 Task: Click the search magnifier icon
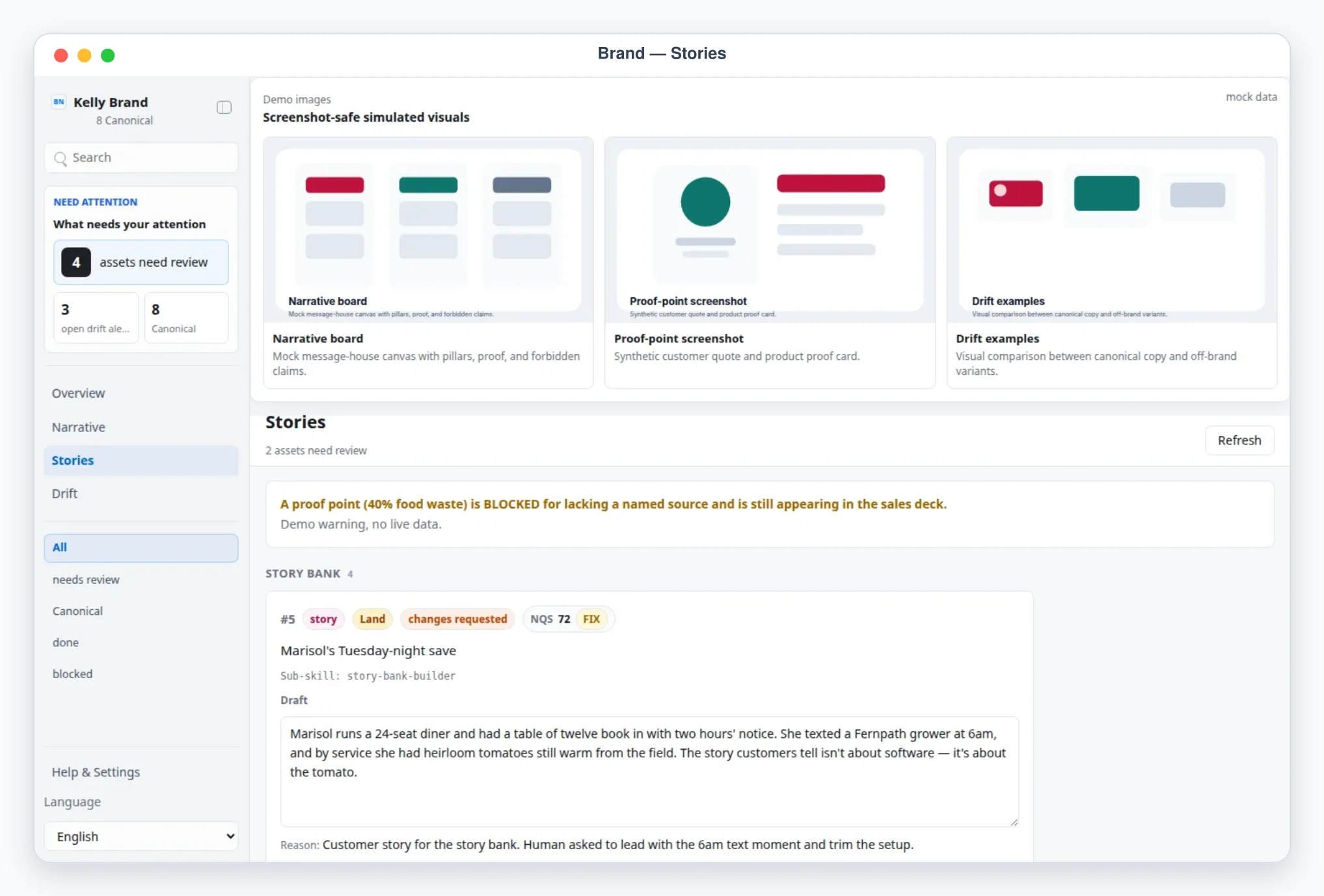pos(61,158)
